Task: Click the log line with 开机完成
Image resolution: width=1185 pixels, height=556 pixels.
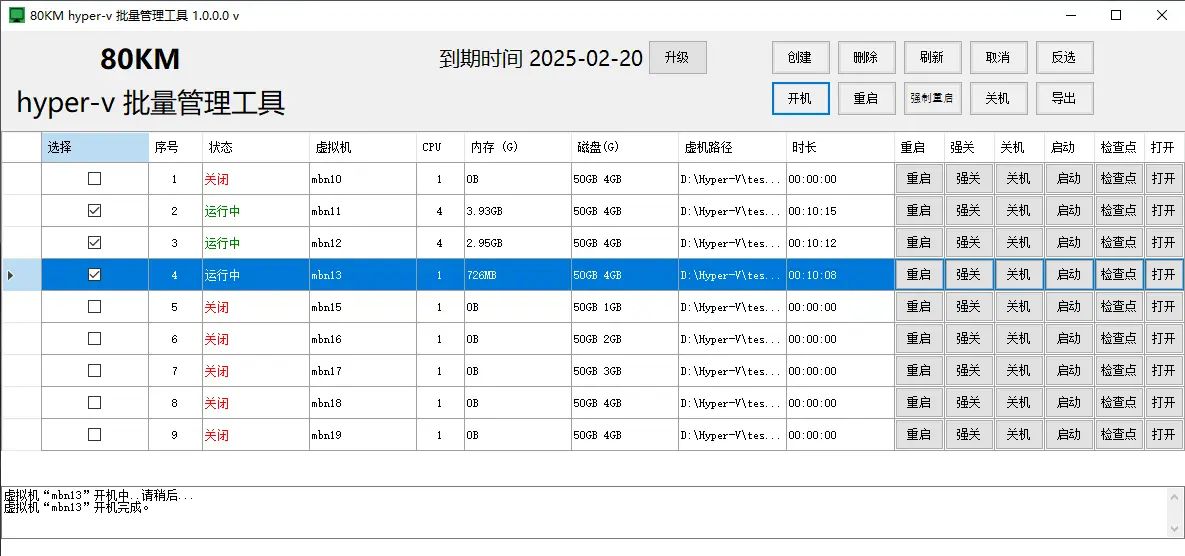Action: click(x=76, y=508)
